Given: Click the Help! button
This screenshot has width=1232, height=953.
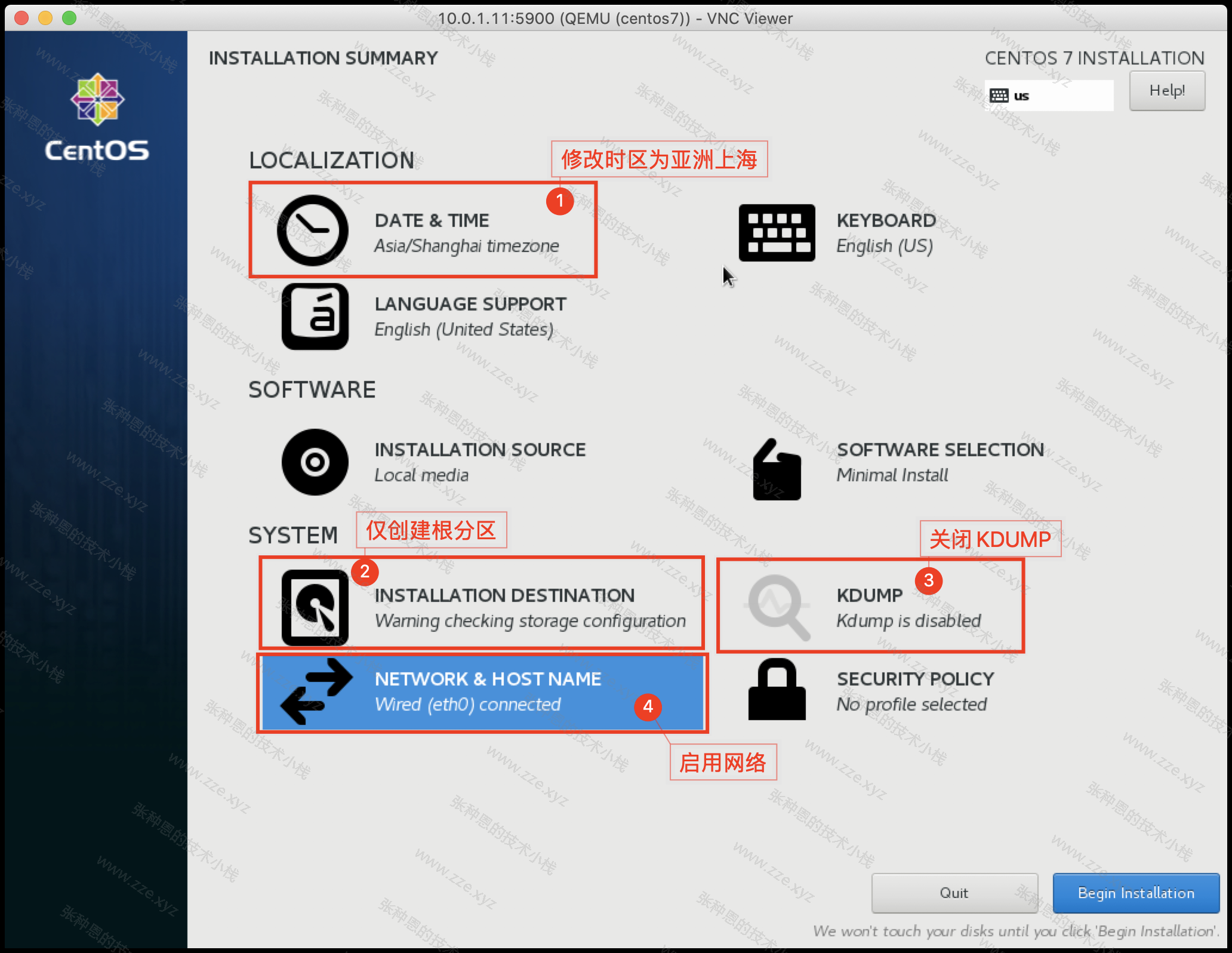Looking at the screenshot, I should coord(1167,91).
